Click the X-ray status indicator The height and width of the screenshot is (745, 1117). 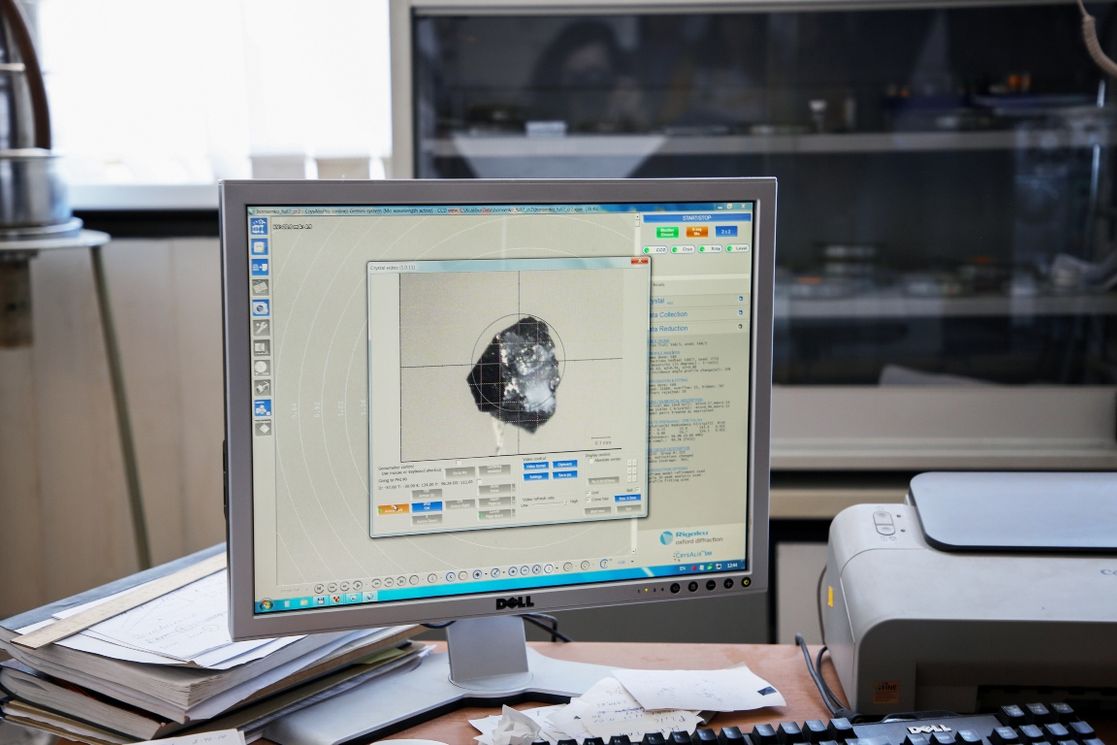710,249
